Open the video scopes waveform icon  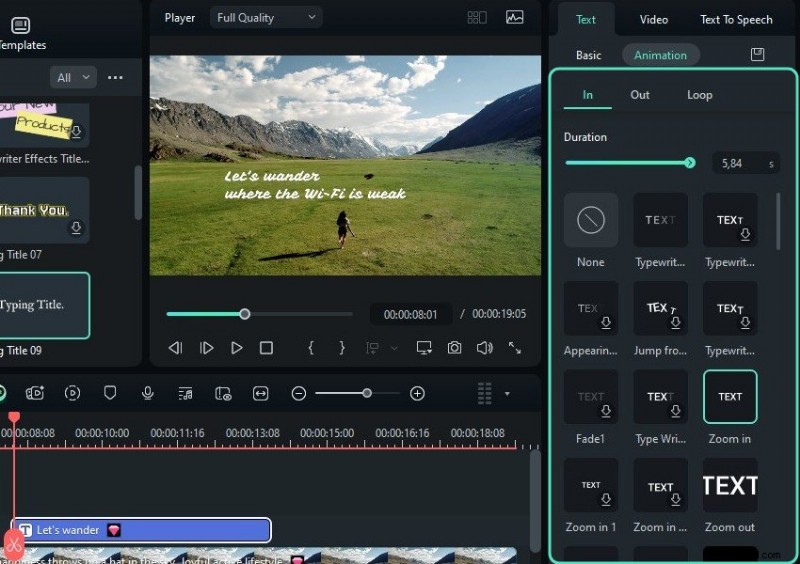(514, 17)
